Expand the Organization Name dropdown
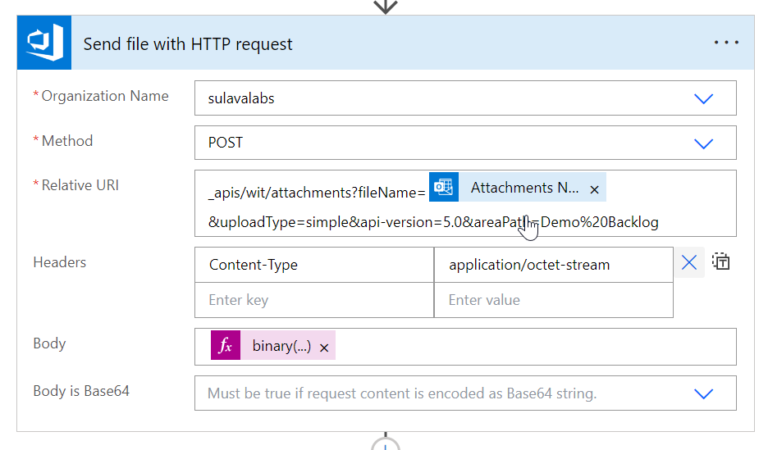This screenshot has width=768, height=450. [703, 98]
